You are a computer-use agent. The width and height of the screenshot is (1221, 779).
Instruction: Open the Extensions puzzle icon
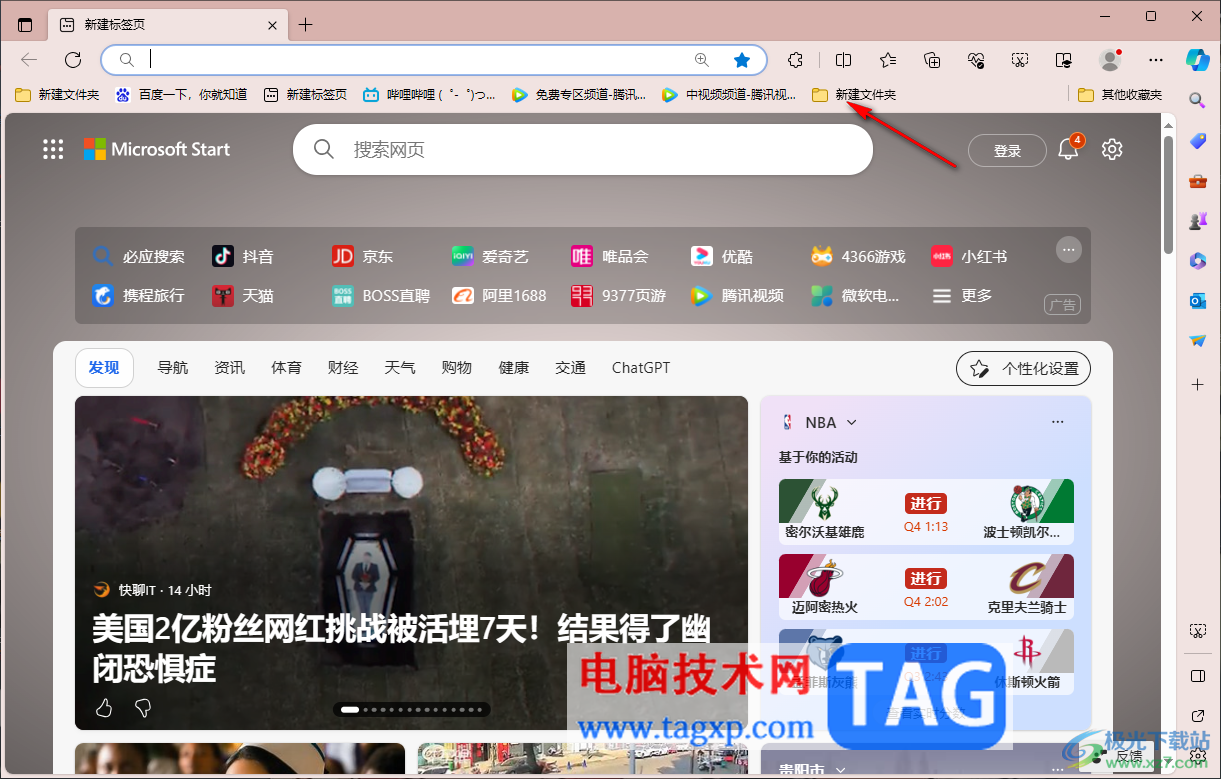796,60
